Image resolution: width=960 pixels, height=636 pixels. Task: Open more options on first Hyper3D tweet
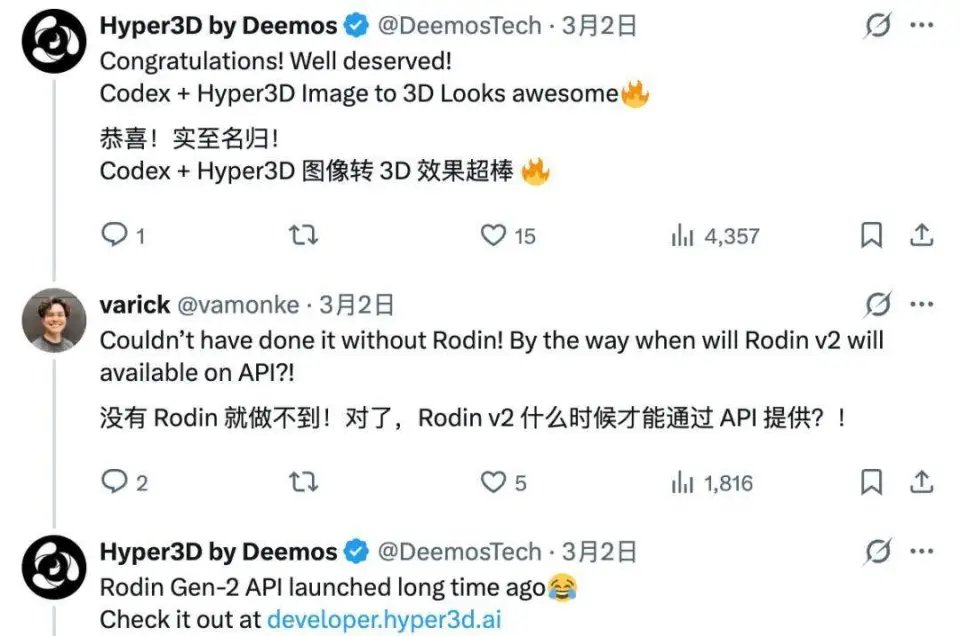coord(922,25)
